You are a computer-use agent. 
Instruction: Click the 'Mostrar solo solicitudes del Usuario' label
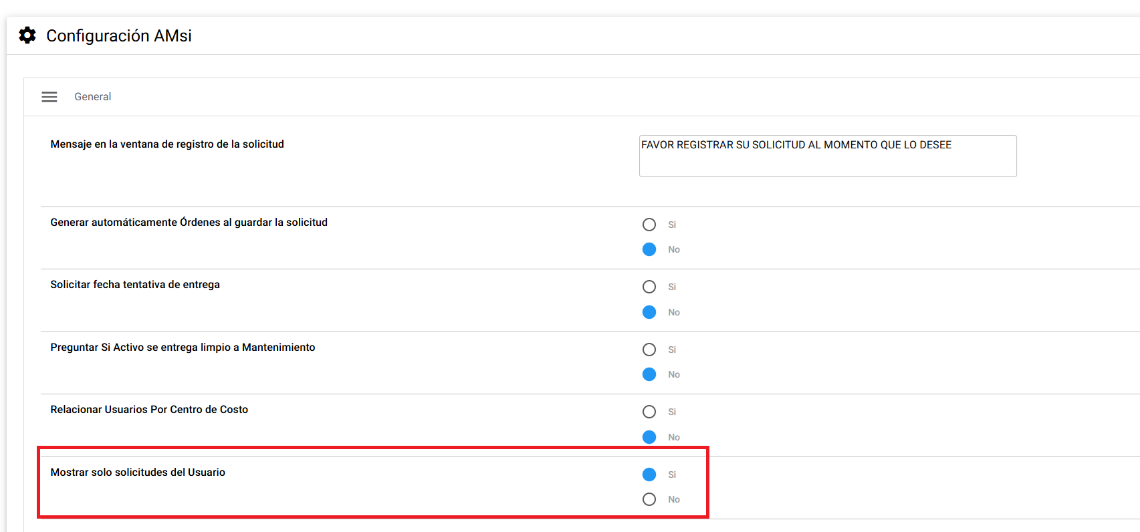coord(137,472)
